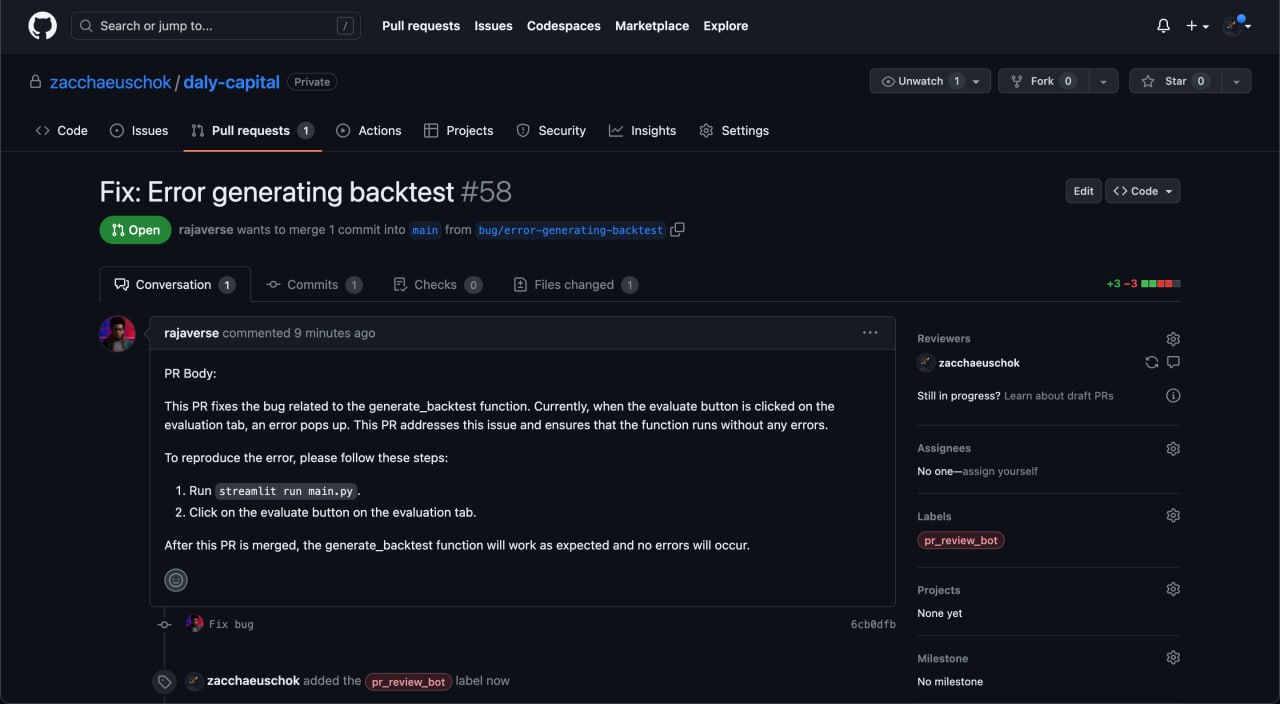Open the main base branch link

pos(425,230)
